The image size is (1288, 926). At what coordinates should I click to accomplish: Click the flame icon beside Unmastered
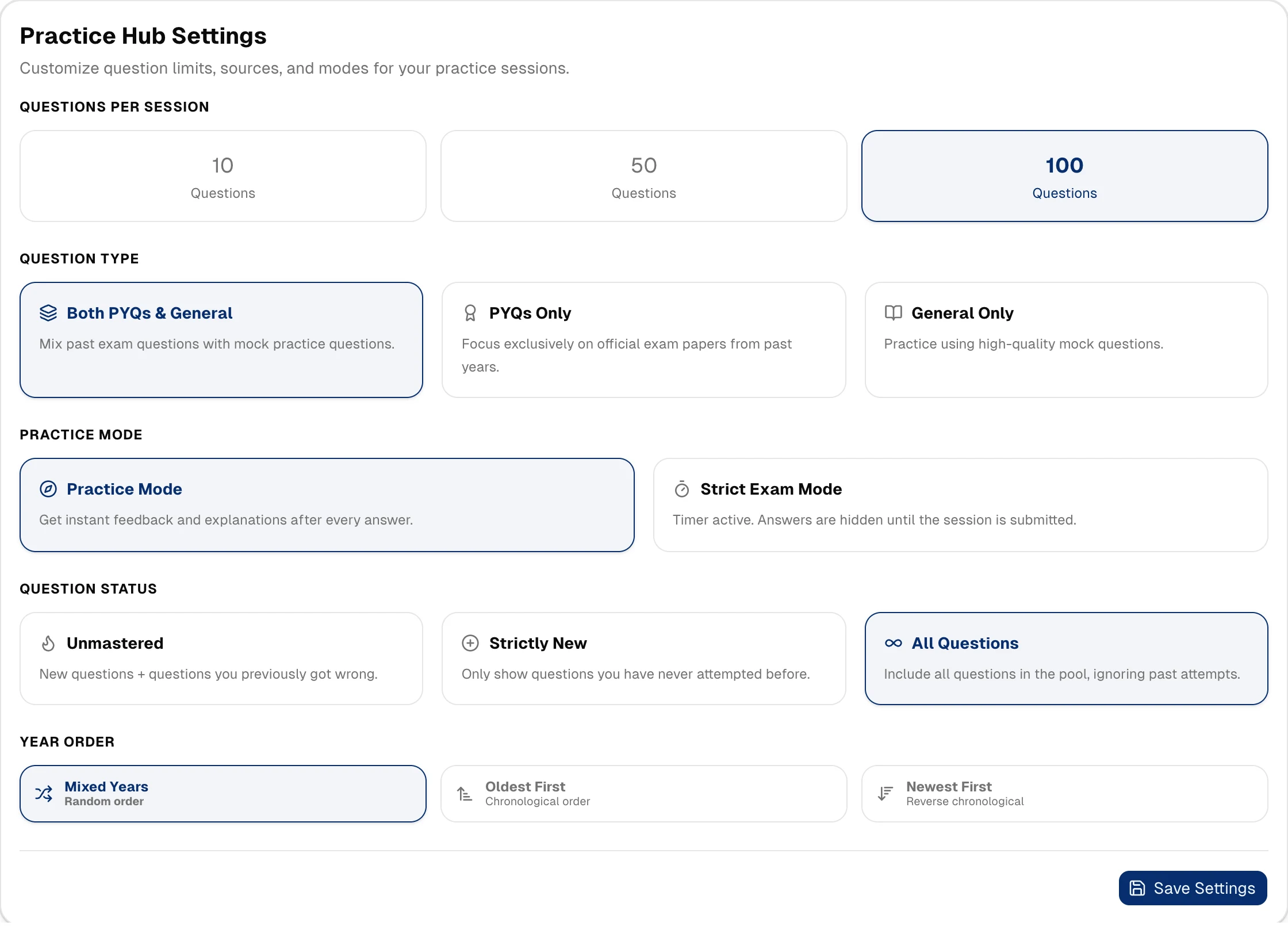(x=48, y=643)
